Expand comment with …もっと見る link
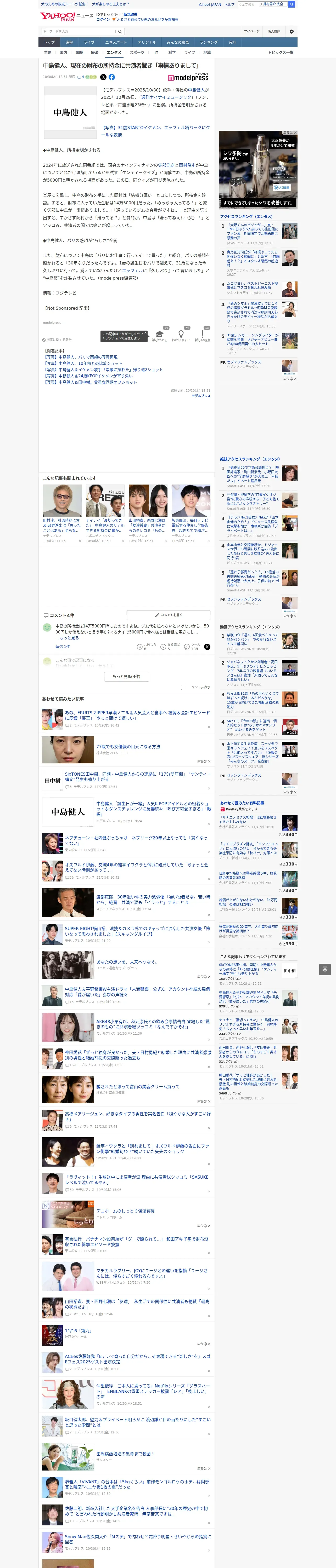 coord(67,638)
